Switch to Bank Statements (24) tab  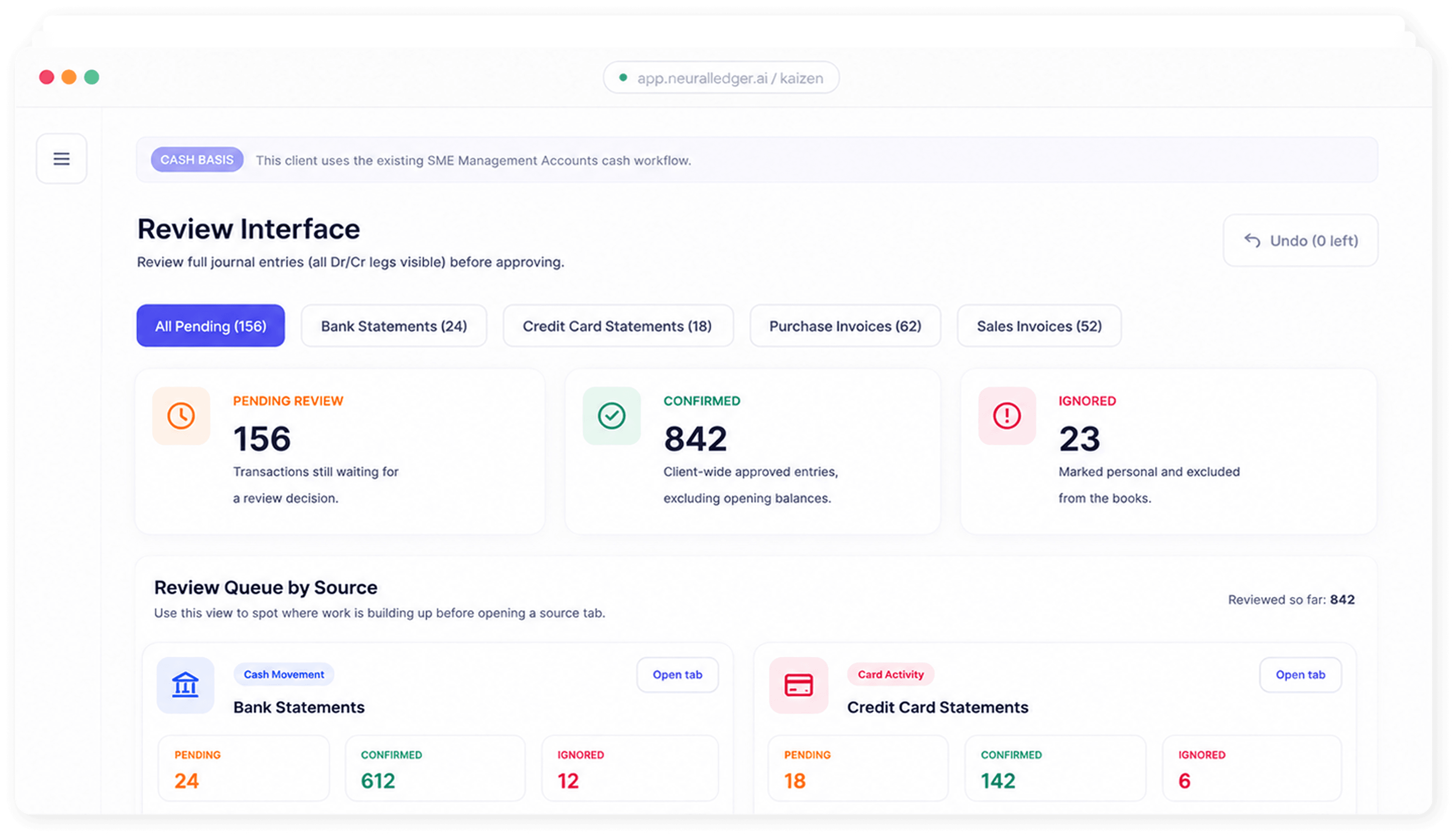coord(394,326)
